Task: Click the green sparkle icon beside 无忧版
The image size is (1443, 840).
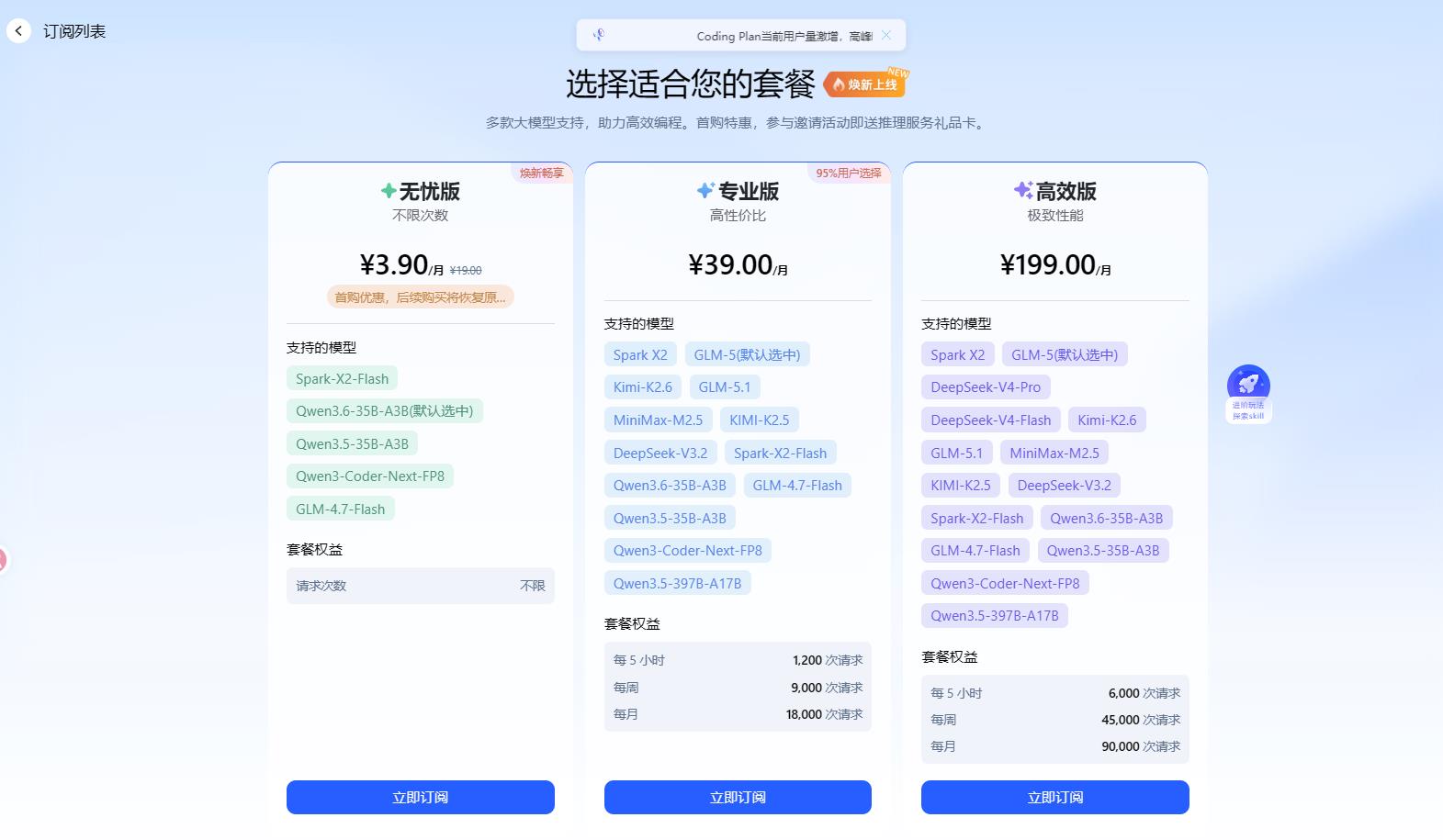Action: click(389, 191)
